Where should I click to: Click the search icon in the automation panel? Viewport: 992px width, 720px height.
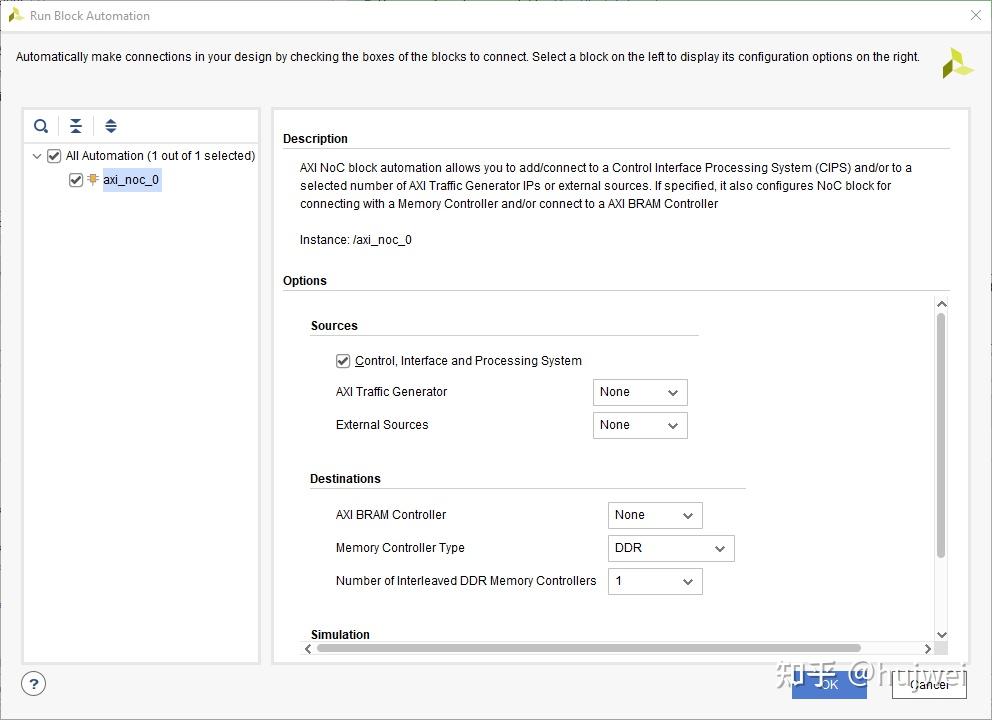40,126
